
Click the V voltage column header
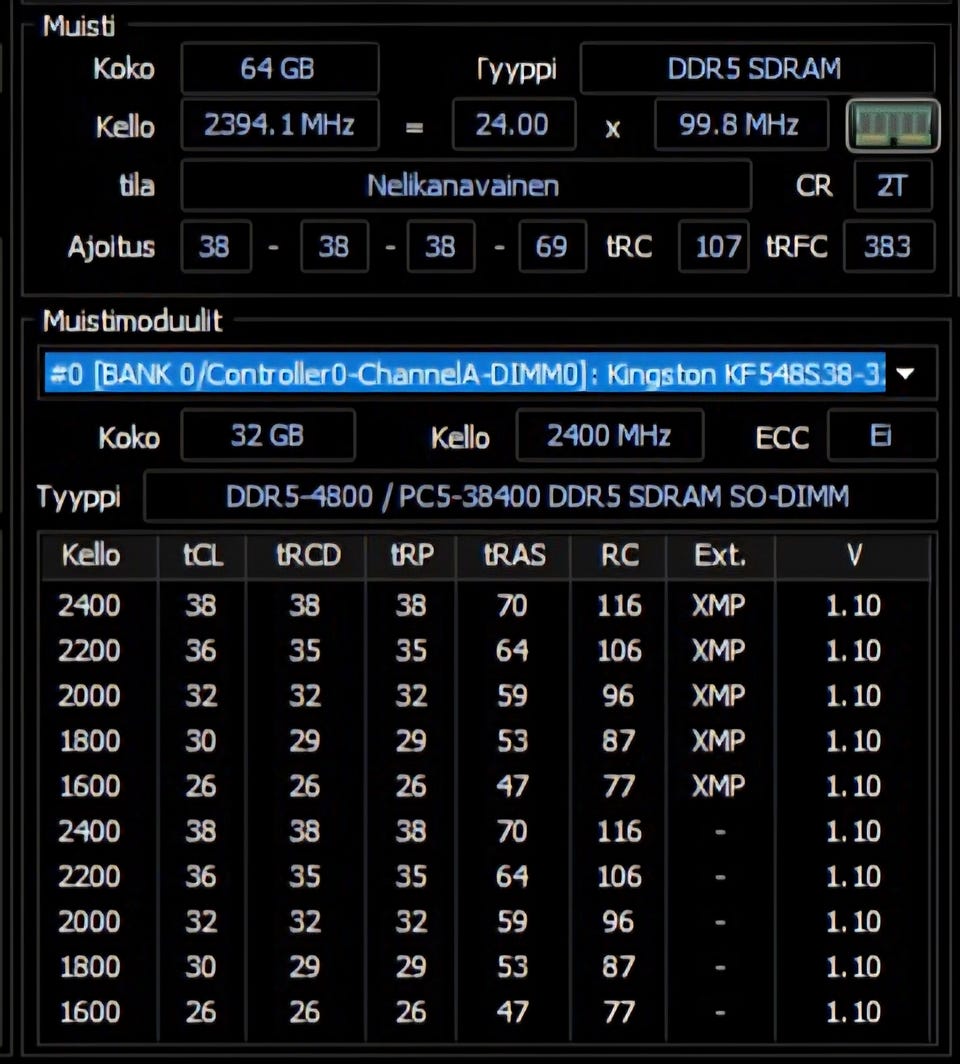pos(853,556)
